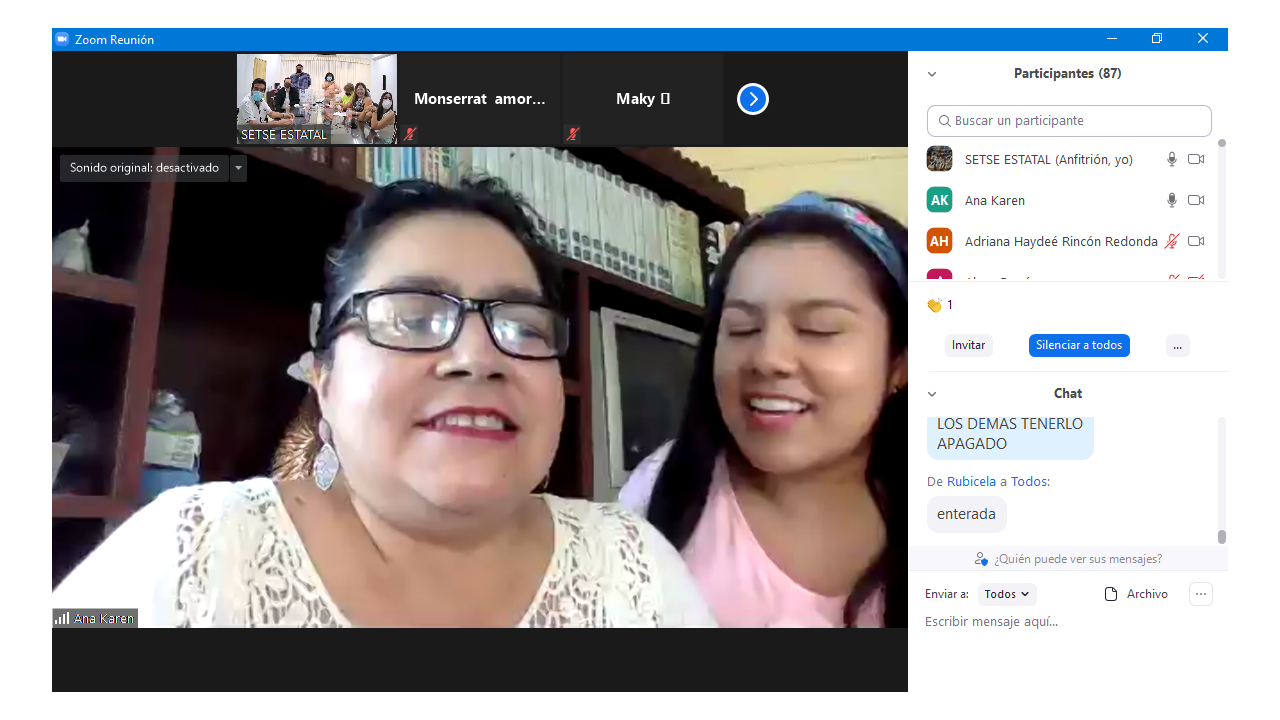Viewport: 1280px width, 720px height.
Task: Unmute Adriana Haydeé Rincón Redonda microphone
Action: [x=1172, y=241]
